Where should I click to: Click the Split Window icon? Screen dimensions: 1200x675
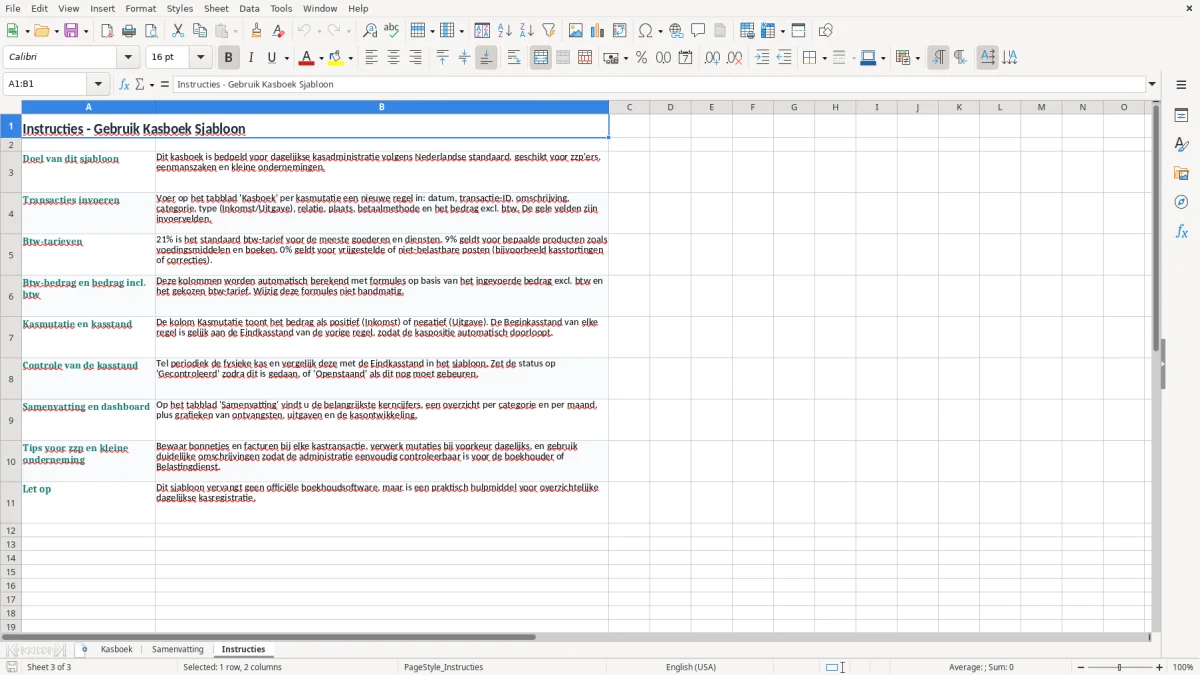(x=799, y=31)
